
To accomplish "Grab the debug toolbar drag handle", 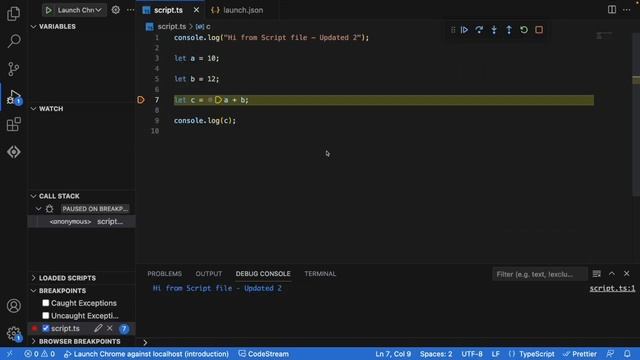I will coord(453,30).
